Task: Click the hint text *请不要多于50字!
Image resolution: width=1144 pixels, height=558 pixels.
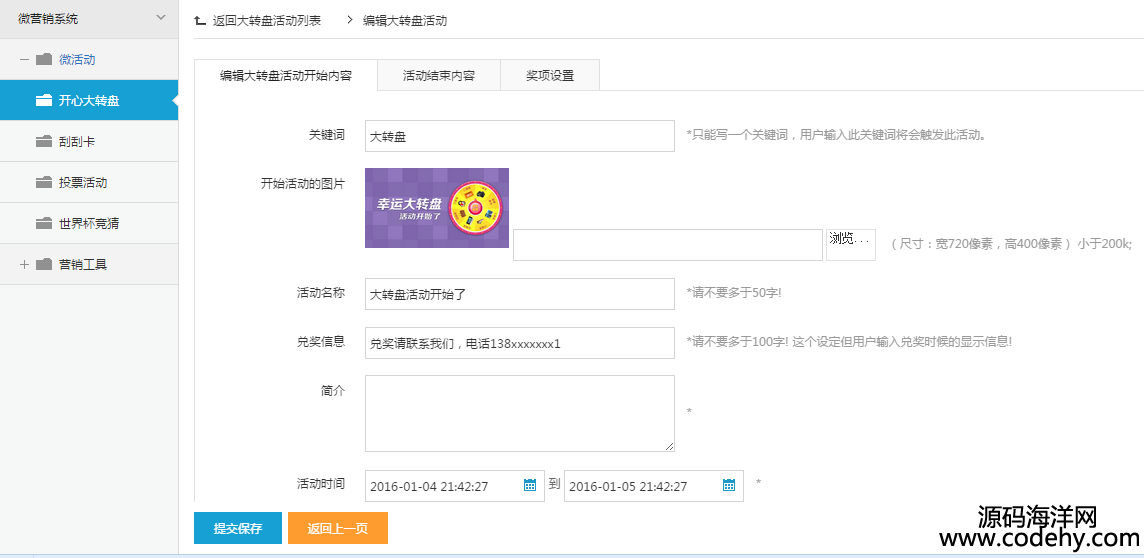Action: coord(734,292)
